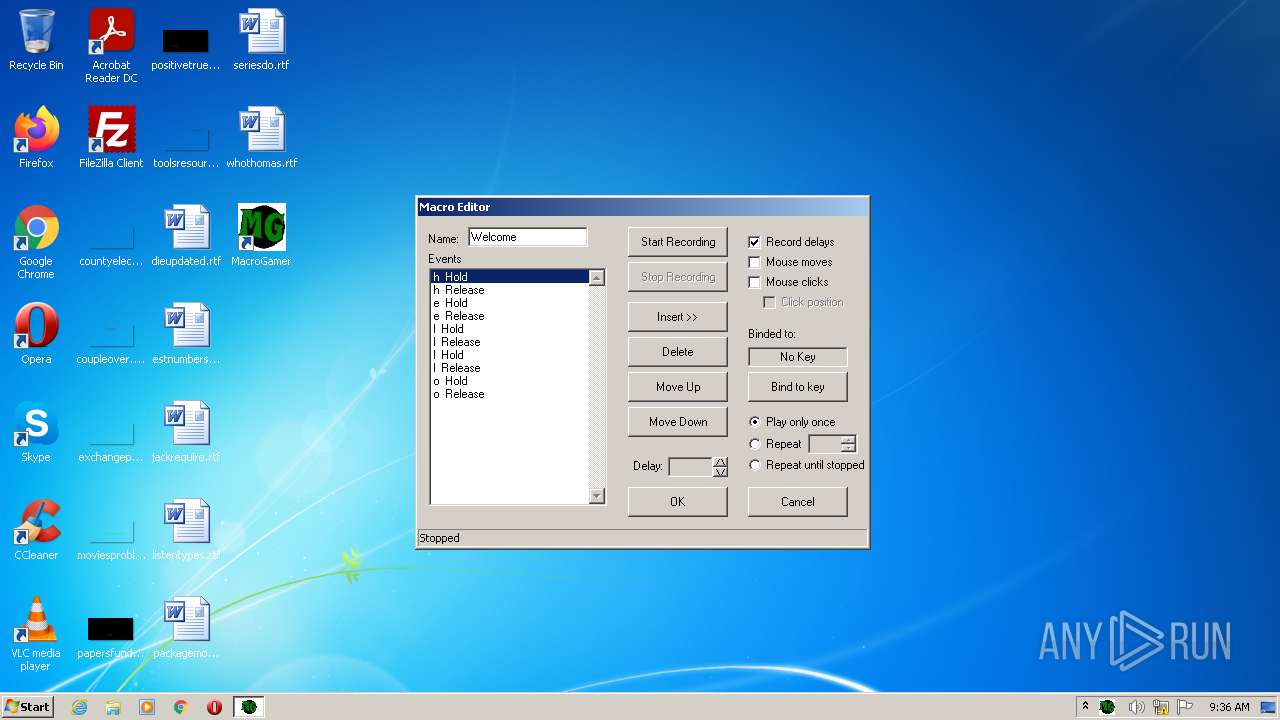This screenshot has height=720, width=1280.
Task: Select the 'o Release' event row
Action: point(509,394)
